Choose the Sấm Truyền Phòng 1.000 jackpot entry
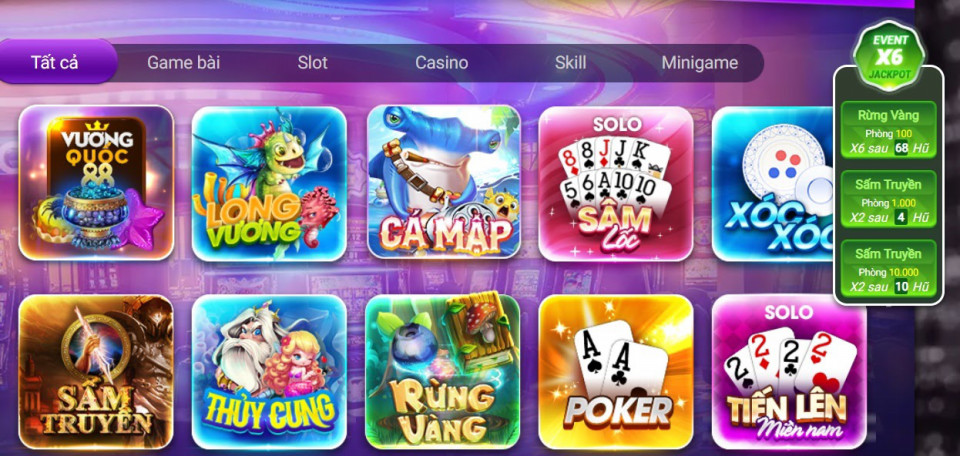This screenshot has width=960, height=456. tap(888, 200)
